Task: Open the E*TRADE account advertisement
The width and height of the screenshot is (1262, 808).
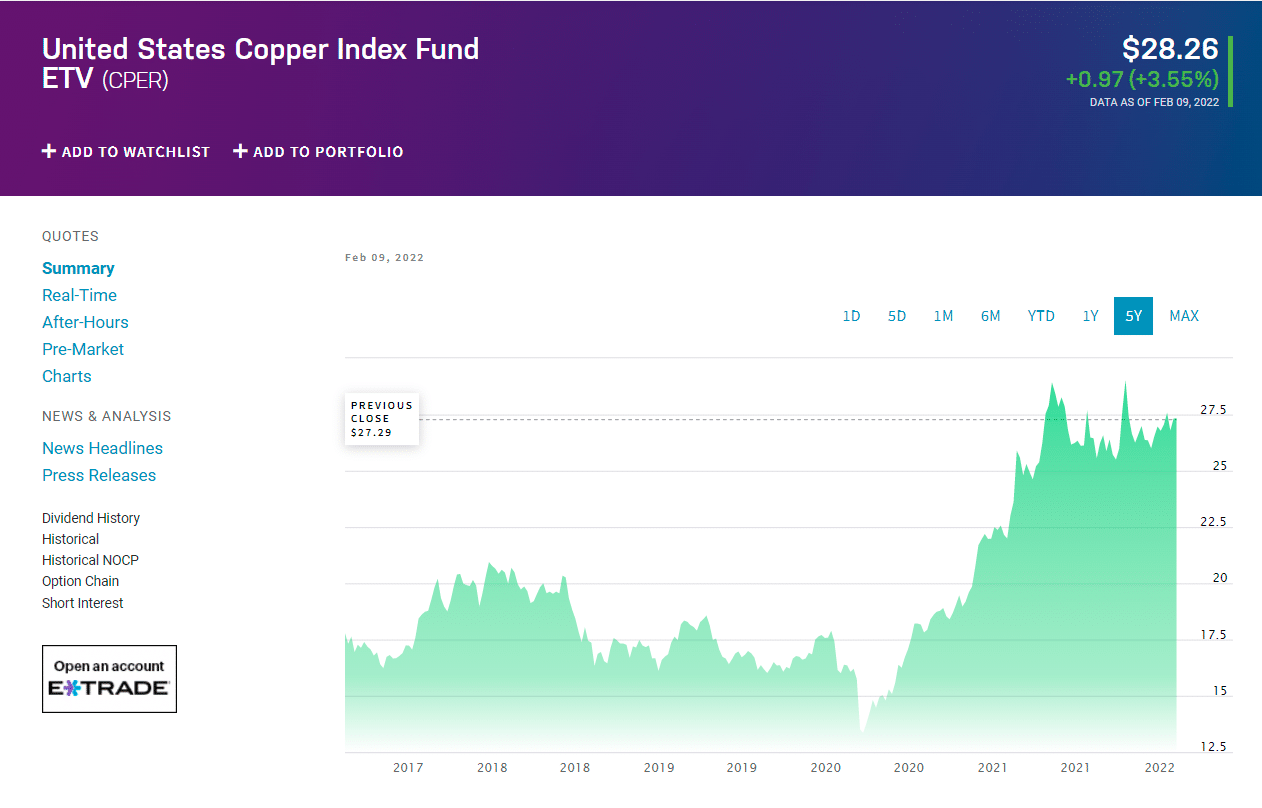Action: pos(109,679)
